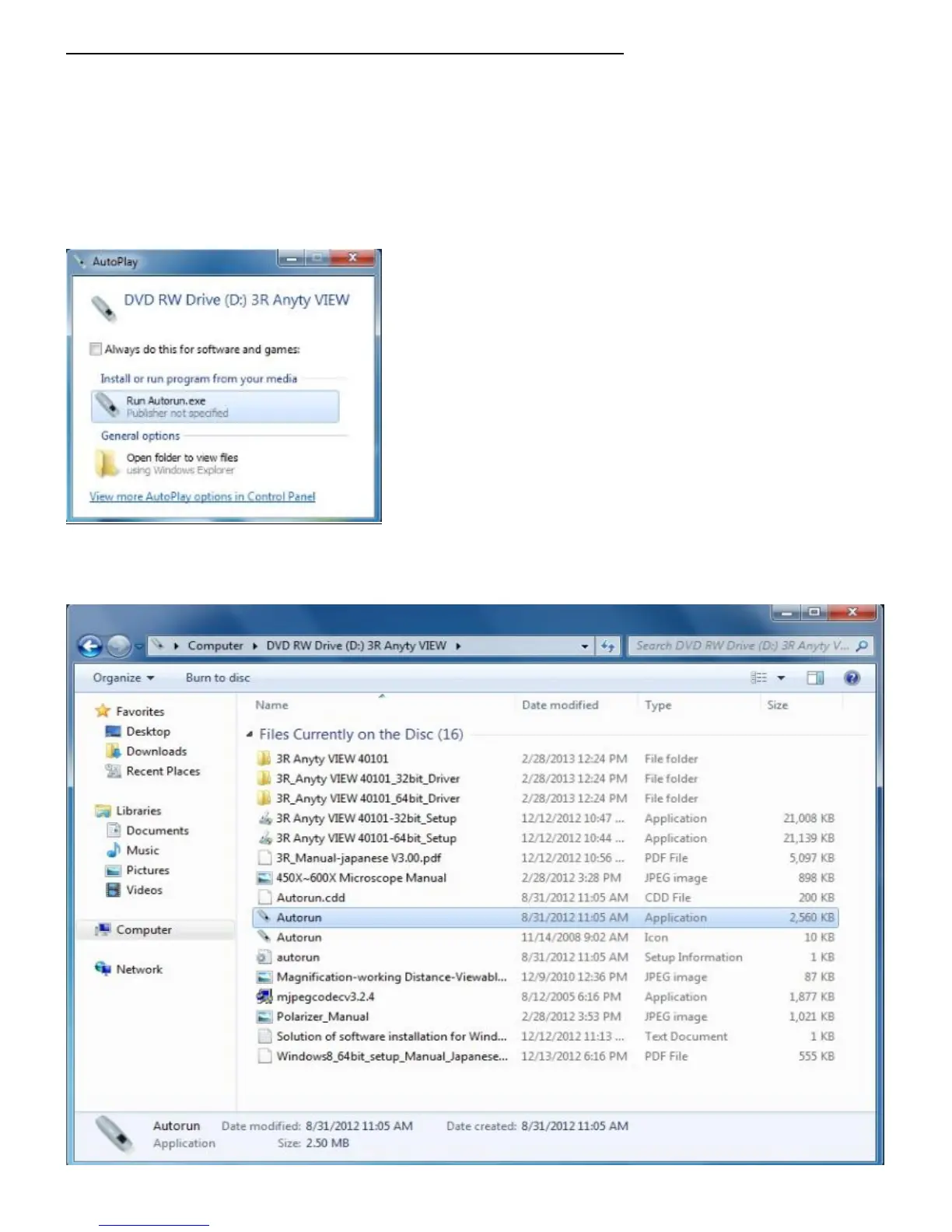Click the search magnifier icon
The width and height of the screenshot is (952, 1232).
(862, 646)
